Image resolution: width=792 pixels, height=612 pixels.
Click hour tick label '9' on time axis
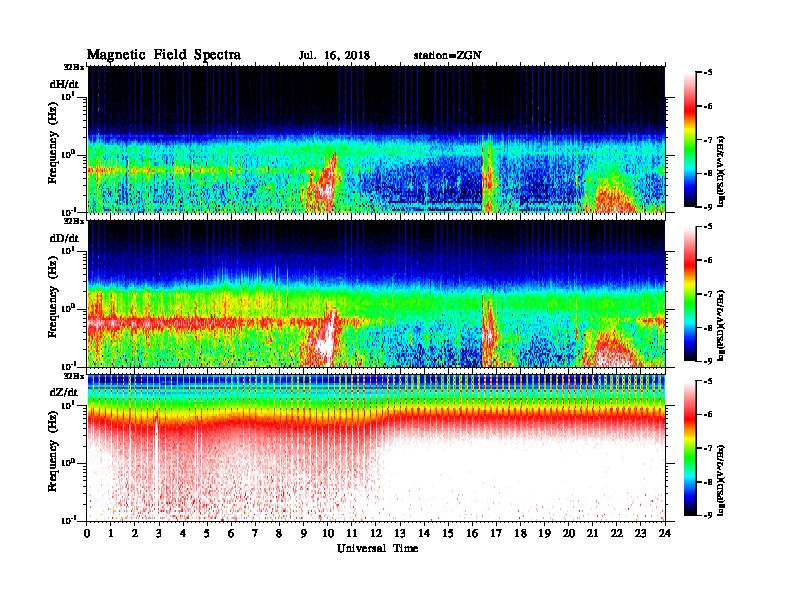point(304,534)
